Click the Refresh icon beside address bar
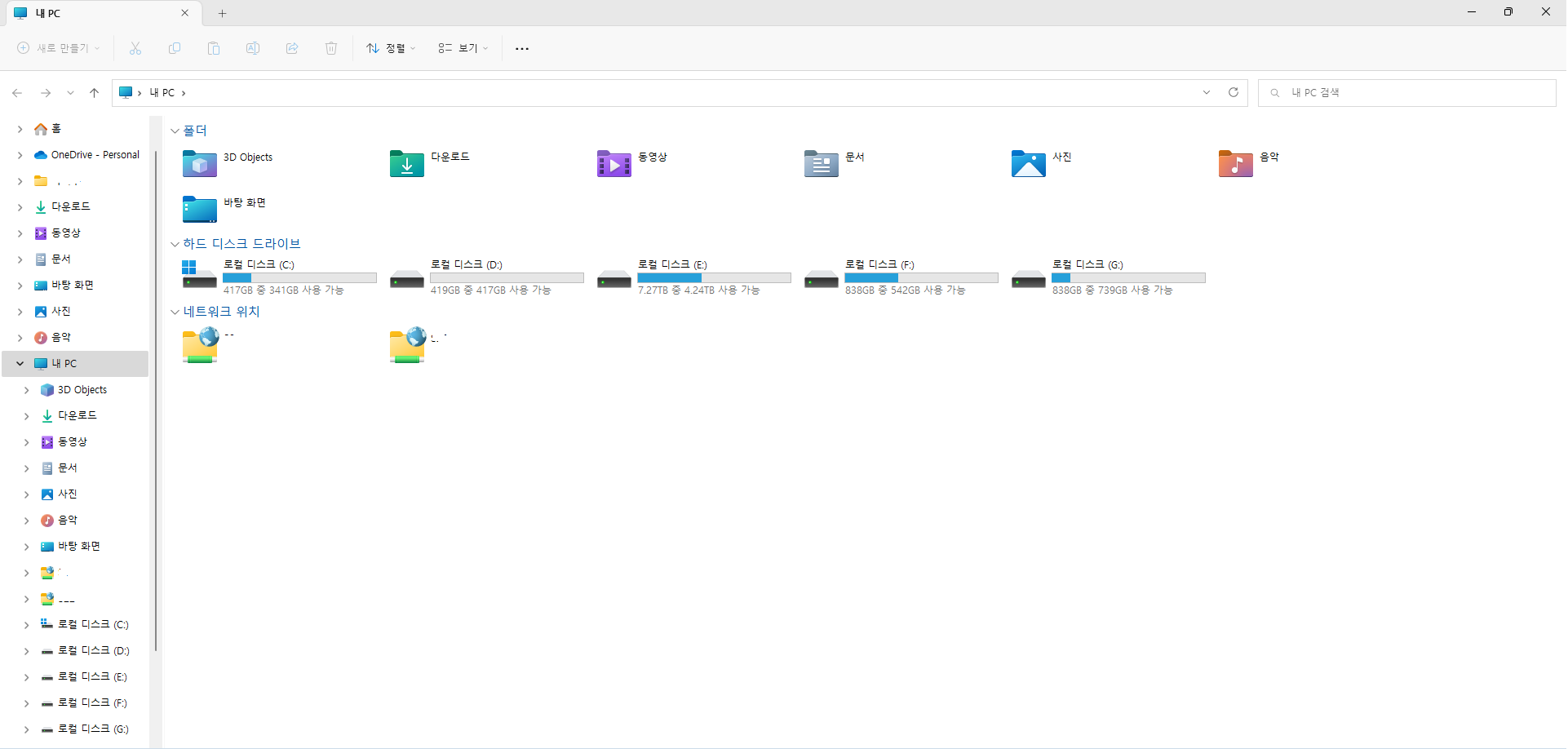1568x749 pixels. (x=1234, y=92)
